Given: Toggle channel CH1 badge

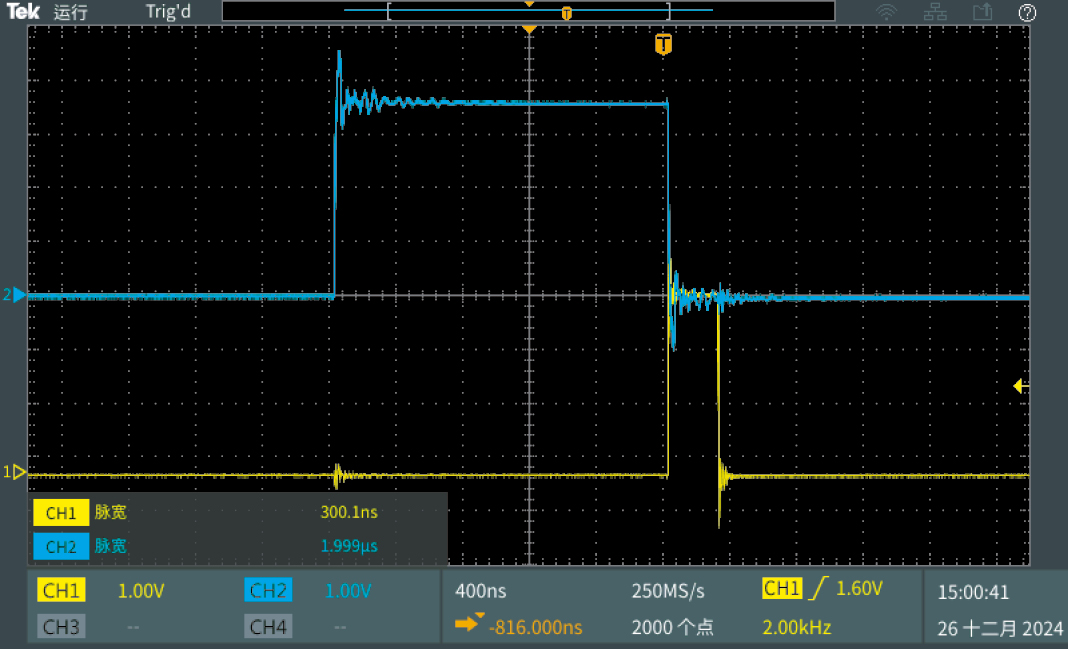Looking at the screenshot, I should click(x=61, y=590).
